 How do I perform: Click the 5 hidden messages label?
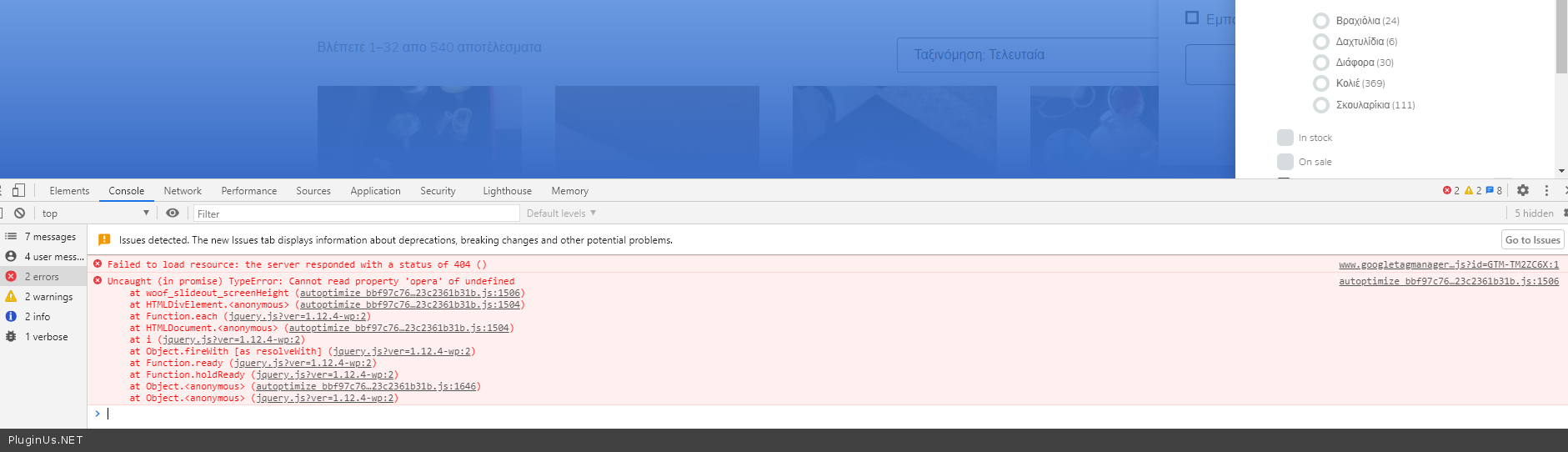1534,213
